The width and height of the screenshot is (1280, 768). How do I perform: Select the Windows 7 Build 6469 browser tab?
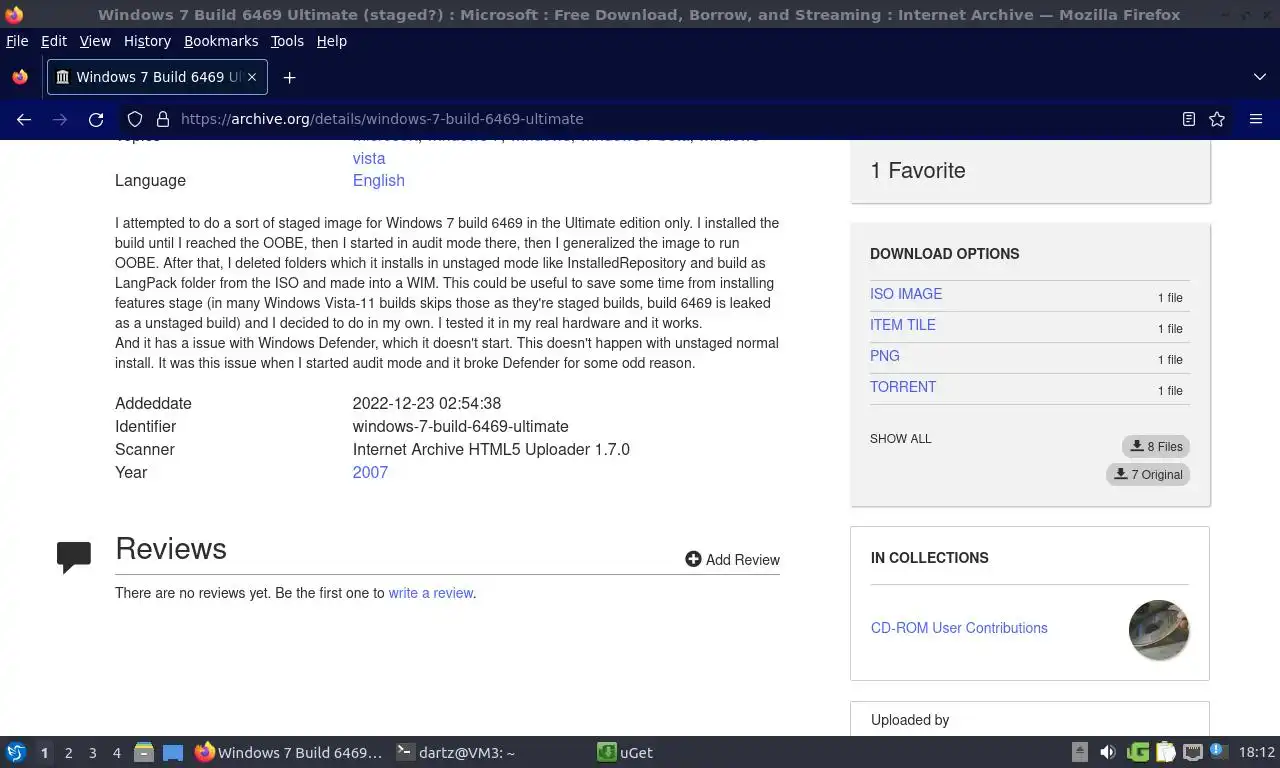coord(157,77)
